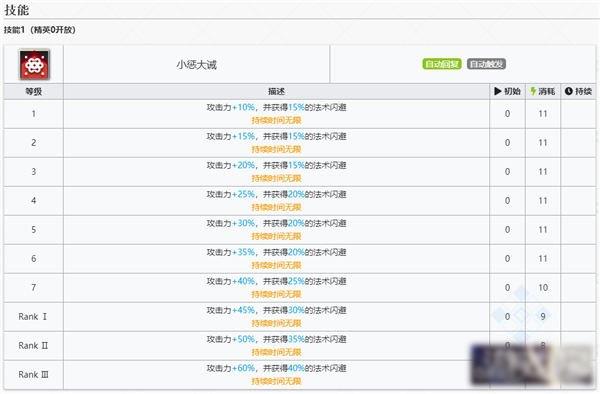Select level 3 row label
The image size is (600, 394).
[34, 172]
